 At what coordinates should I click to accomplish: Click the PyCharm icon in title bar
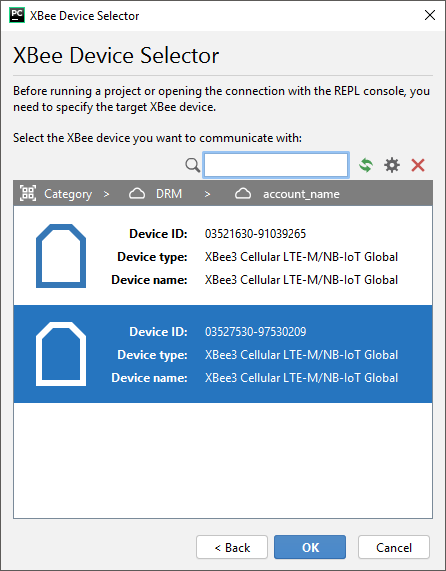tap(17, 15)
